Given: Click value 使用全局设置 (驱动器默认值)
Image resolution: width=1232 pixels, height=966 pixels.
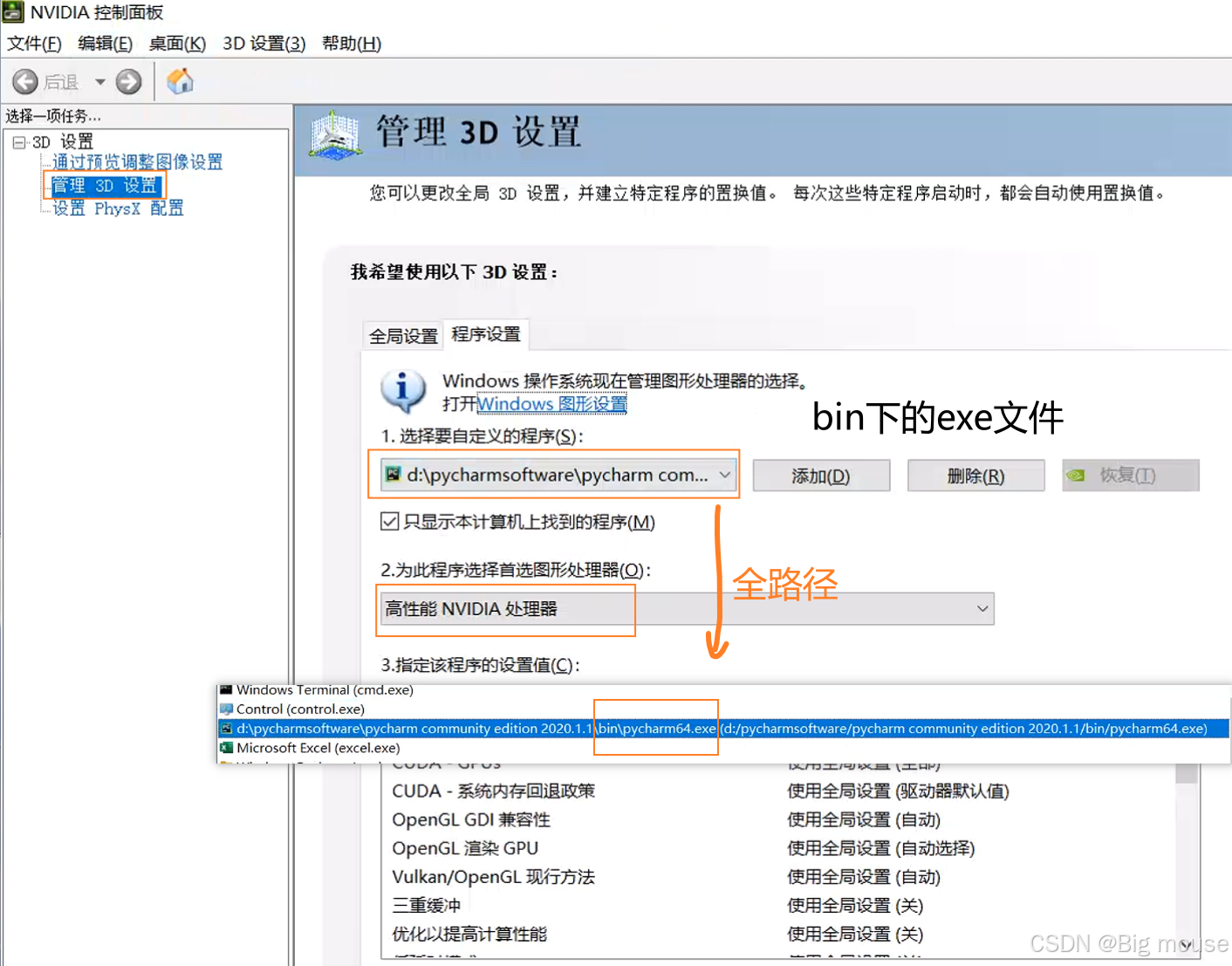Looking at the screenshot, I should point(898,791).
